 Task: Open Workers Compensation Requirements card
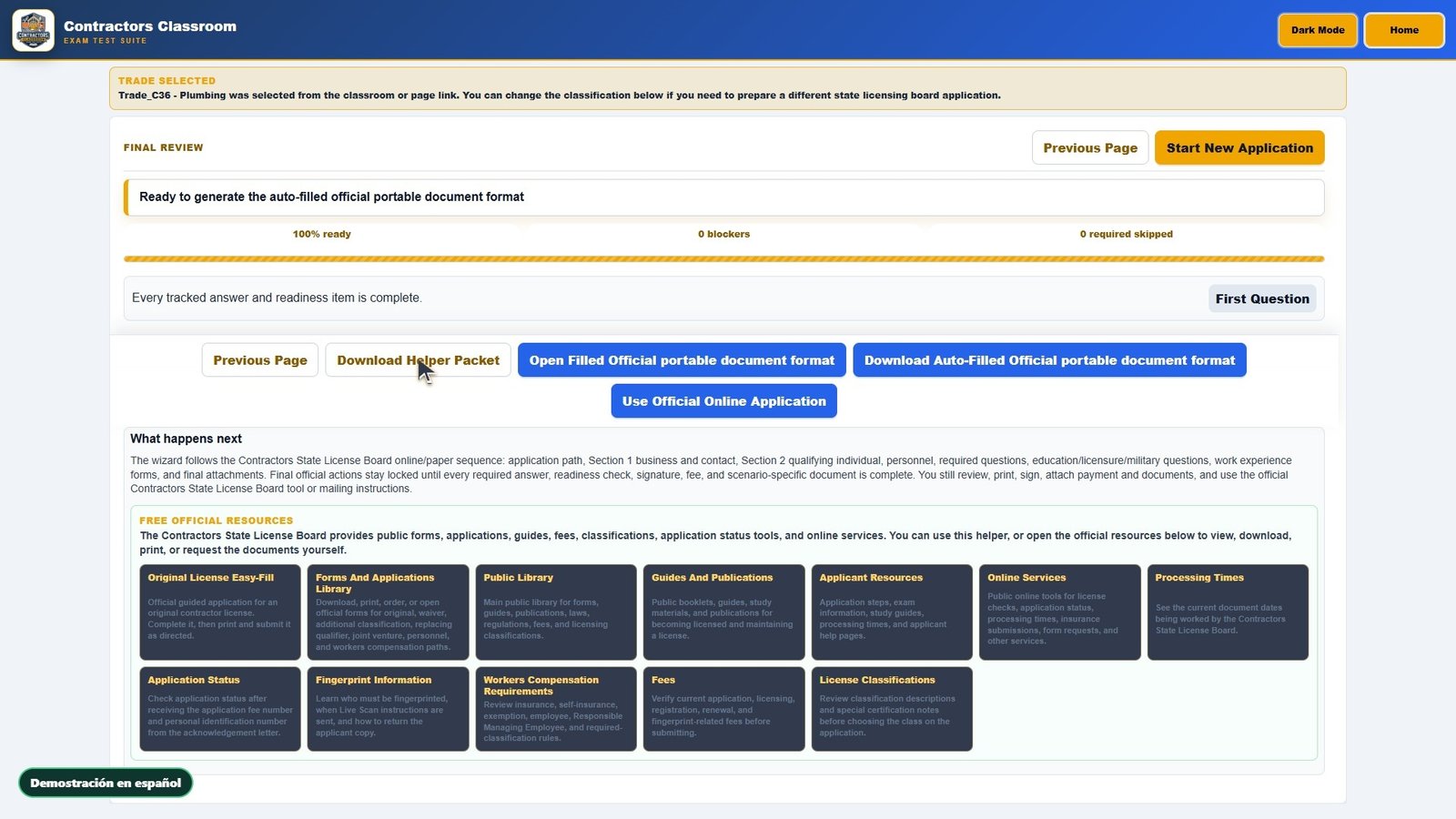[x=556, y=709]
